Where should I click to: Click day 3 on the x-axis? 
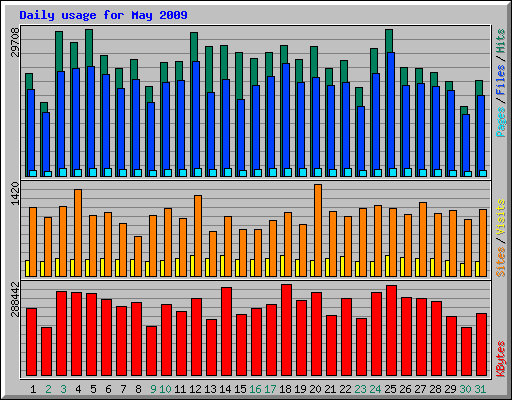click(x=63, y=389)
